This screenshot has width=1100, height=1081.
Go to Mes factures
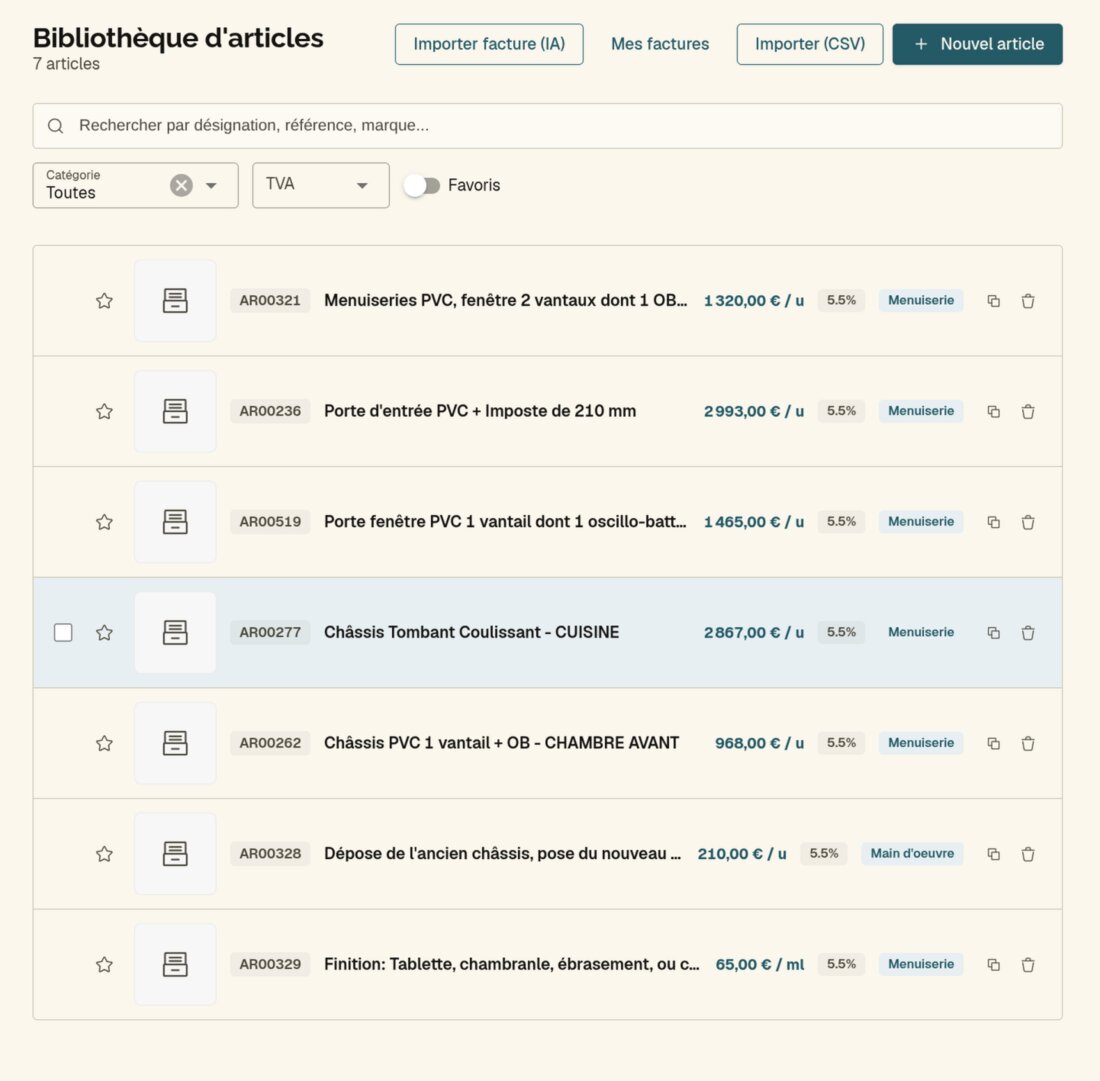(x=660, y=44)
